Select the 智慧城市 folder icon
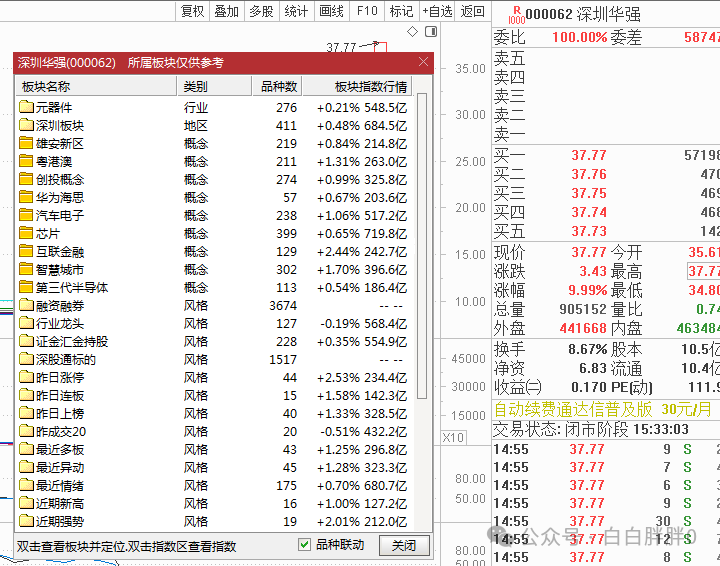 tap(27, 269)
